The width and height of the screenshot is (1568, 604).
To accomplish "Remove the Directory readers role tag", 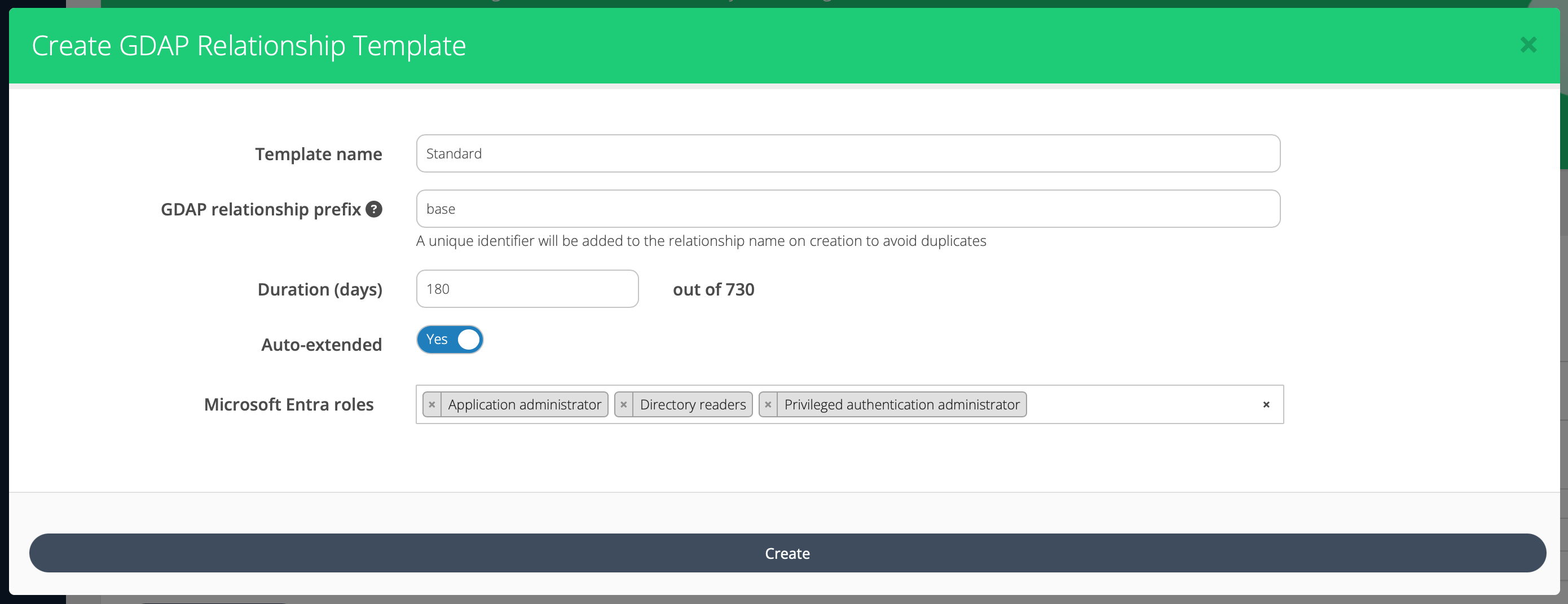I will pos(623,404).
